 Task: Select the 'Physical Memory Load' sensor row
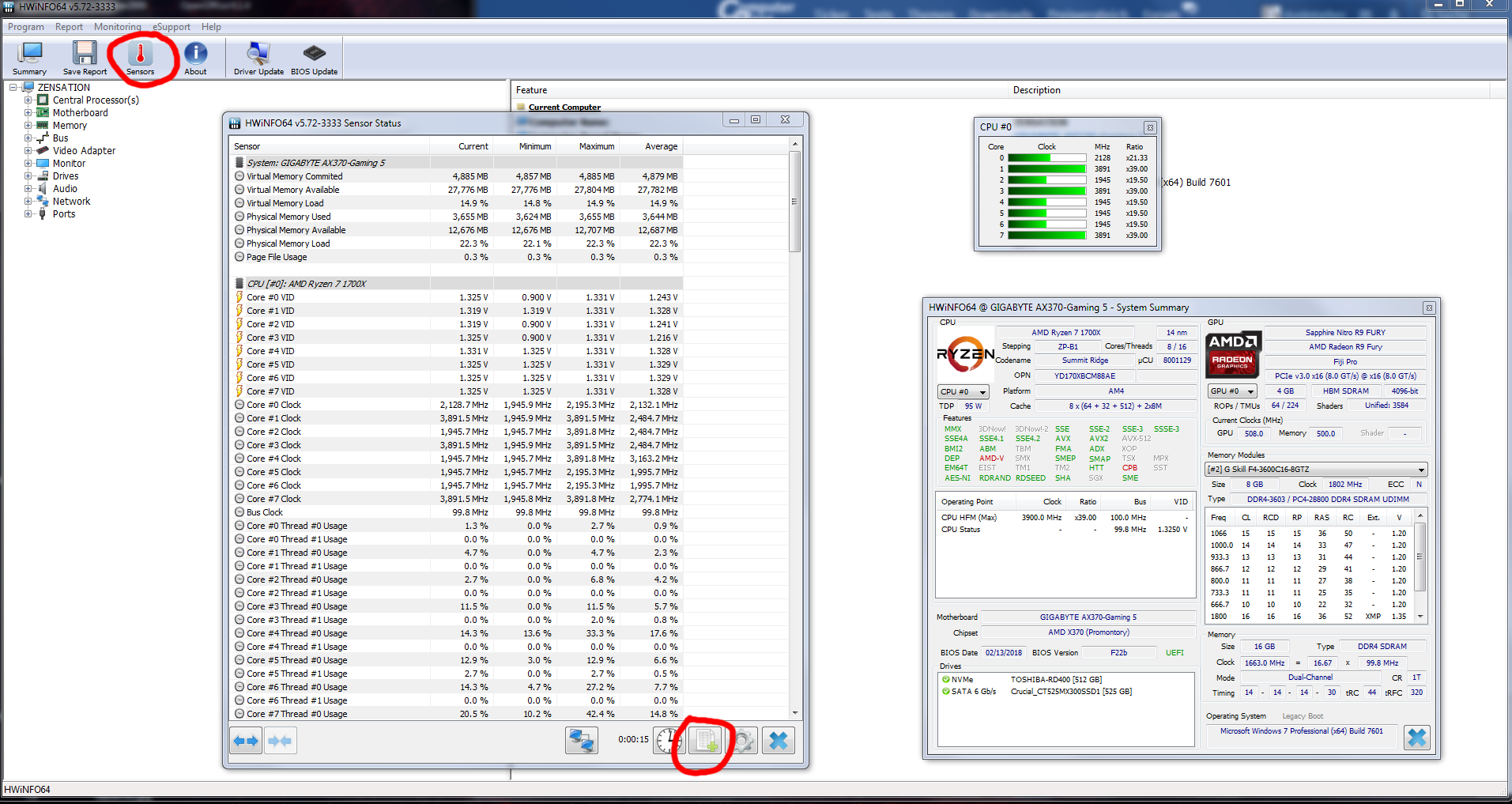tap(457, 243)
